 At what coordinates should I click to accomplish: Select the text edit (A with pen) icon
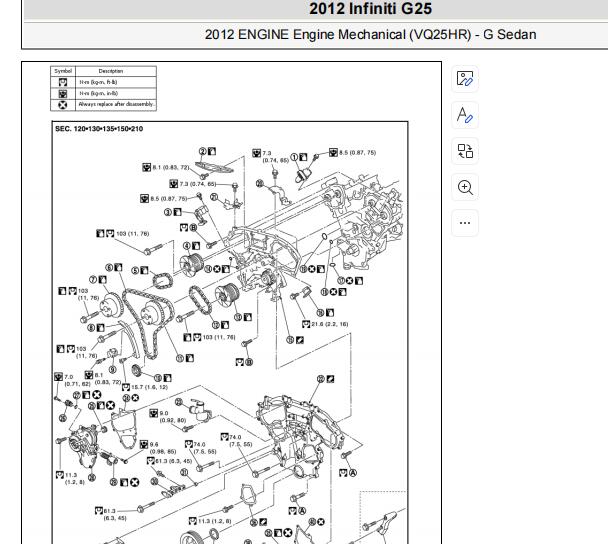click(x=465, y=115)
